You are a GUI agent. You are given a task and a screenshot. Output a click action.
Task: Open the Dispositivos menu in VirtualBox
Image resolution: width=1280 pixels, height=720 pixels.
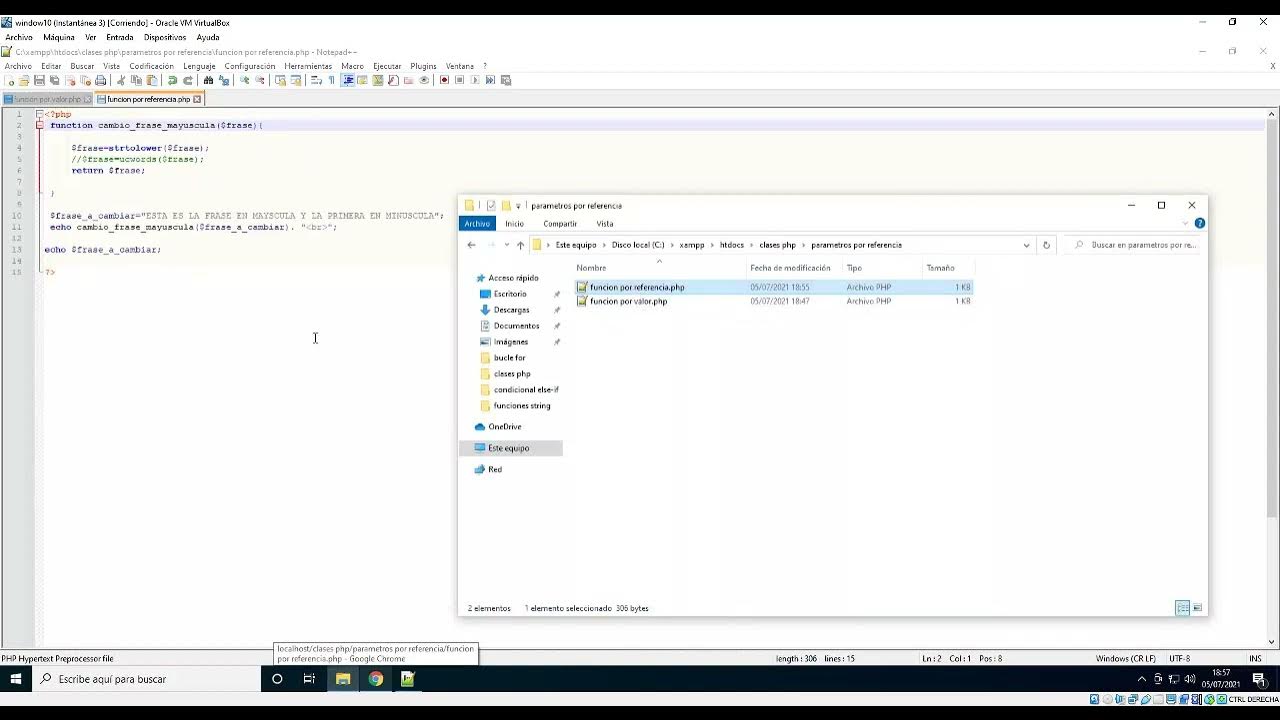[x=165, y=37]
